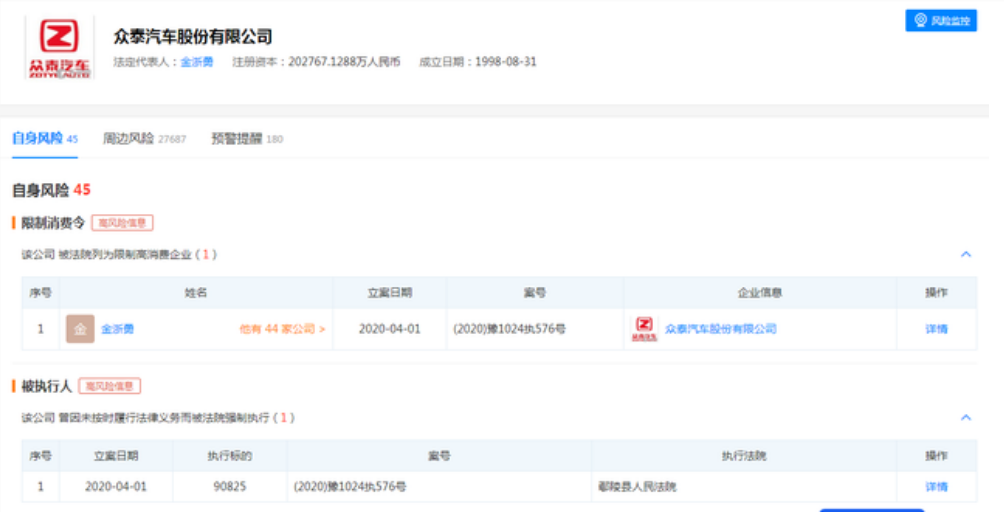The image size is (1004, 512).
Task: Click the 金 avatar icon in the table
Action: click(80, 329)
